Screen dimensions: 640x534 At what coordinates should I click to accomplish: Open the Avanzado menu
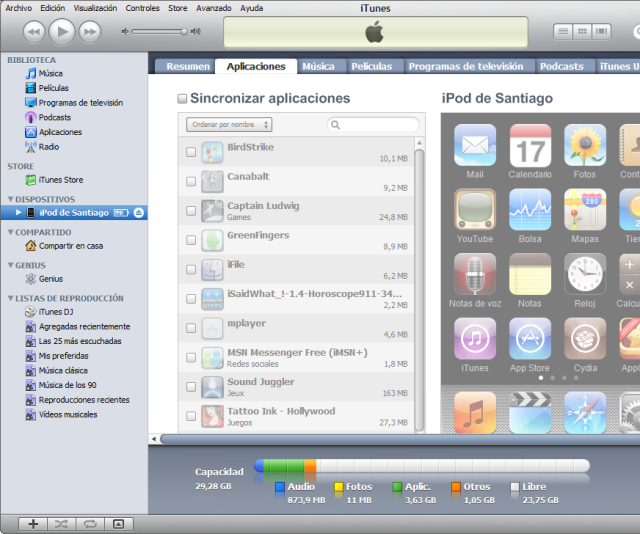[x=213, y=8]
